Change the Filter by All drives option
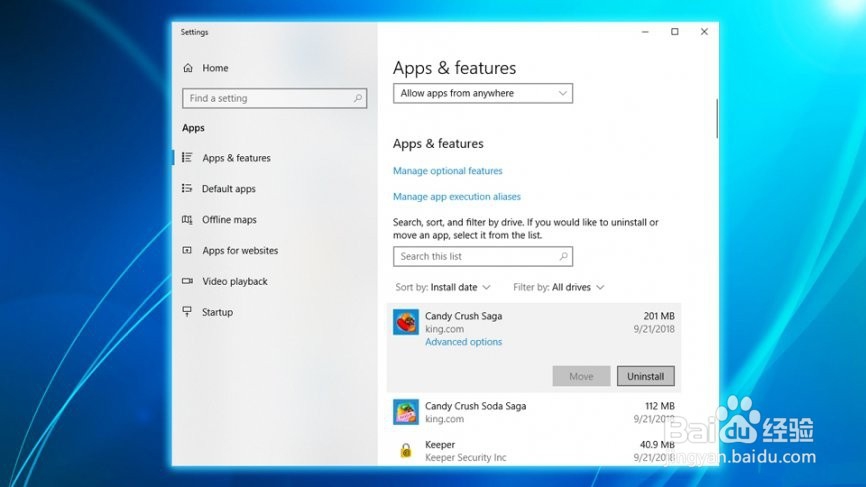This screenshot has height=487, width=866. pos(558,287)
